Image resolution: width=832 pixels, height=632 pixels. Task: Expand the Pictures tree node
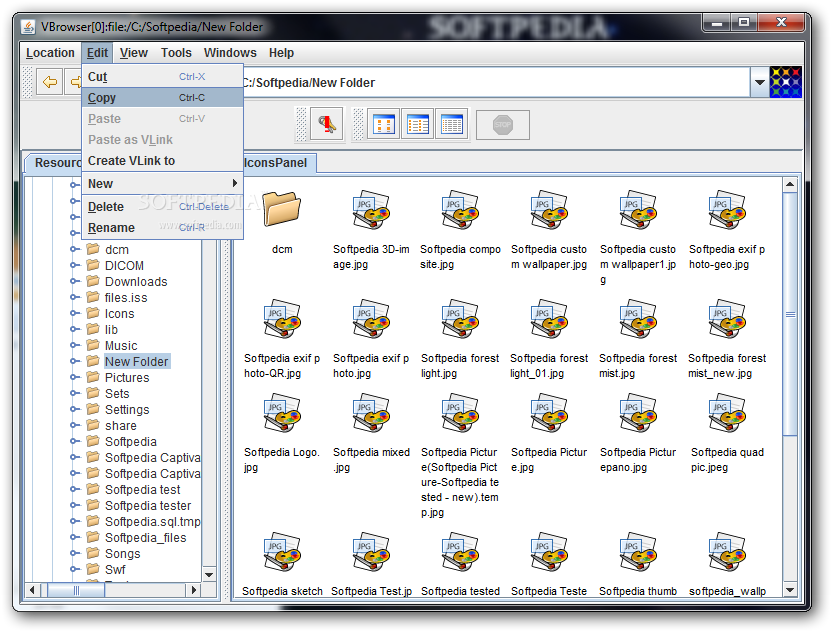tap(74, 377)
